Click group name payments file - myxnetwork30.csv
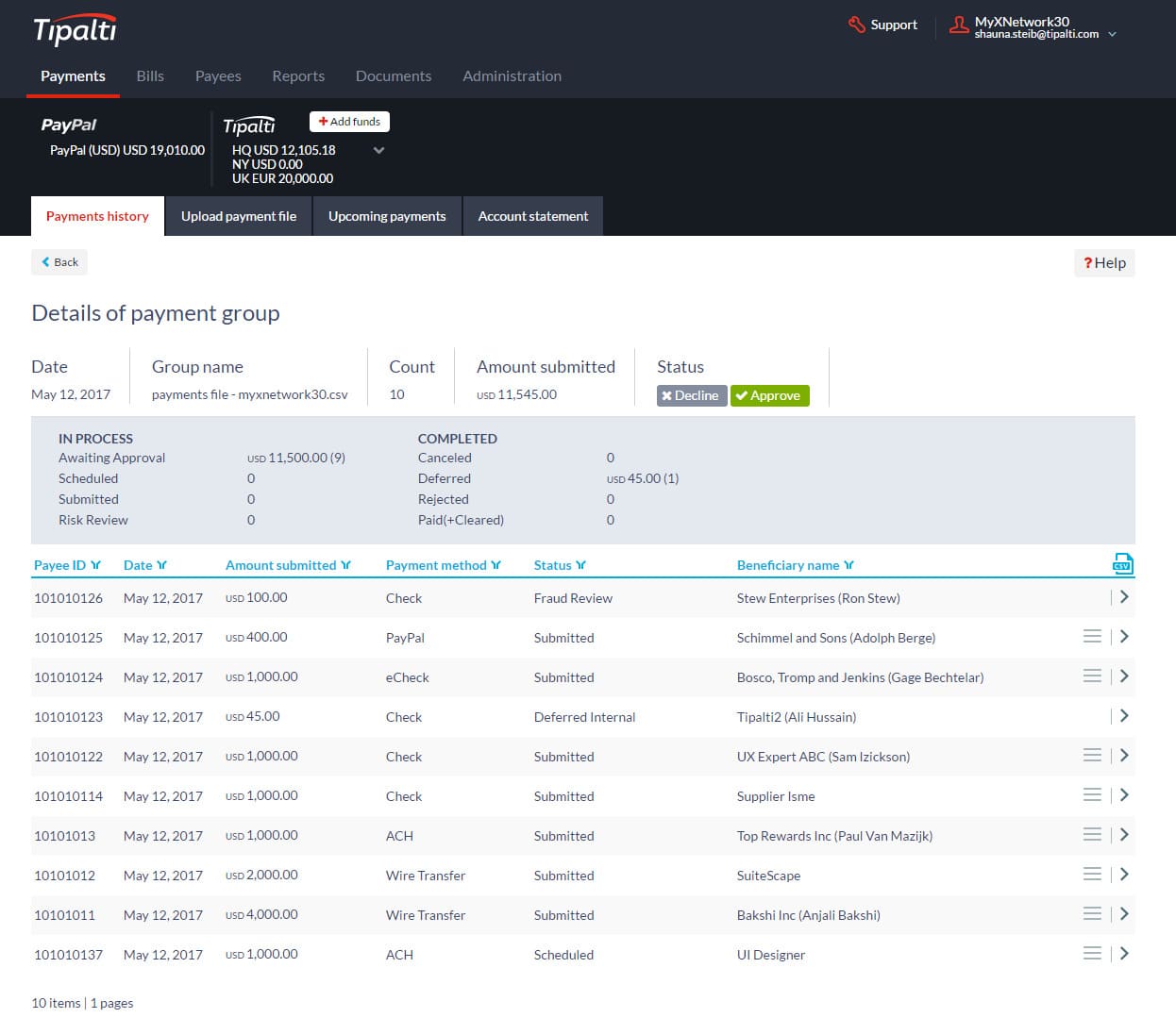 tap(249, 394)
